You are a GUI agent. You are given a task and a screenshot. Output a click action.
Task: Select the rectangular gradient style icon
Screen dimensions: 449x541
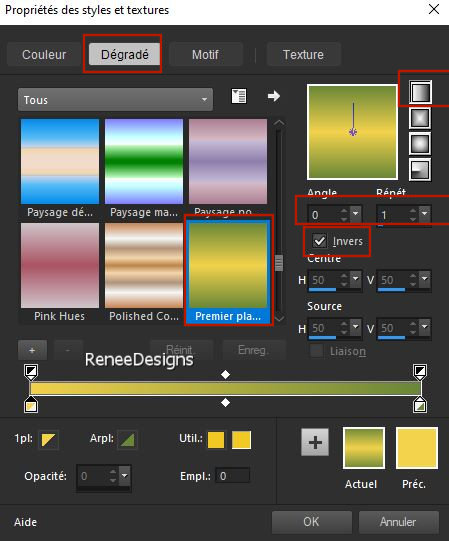420,118
